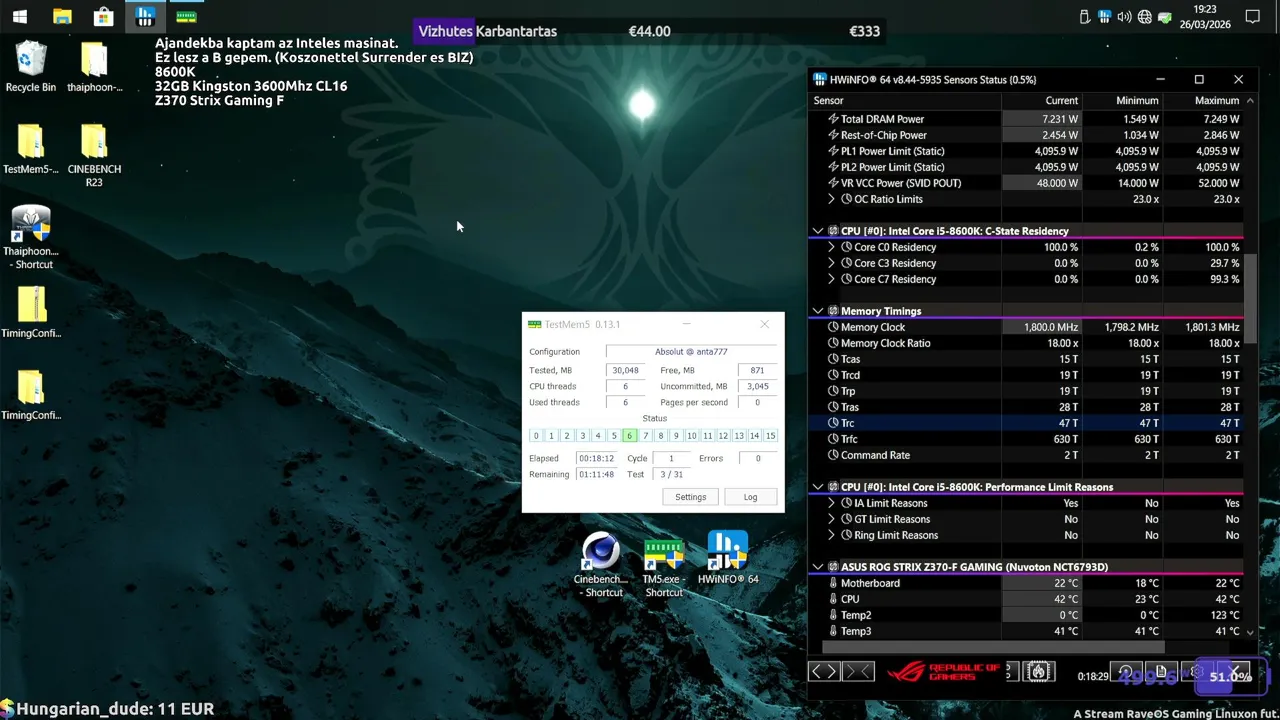Click the Errors value field in TestMem5

click(x=758, y=458)
